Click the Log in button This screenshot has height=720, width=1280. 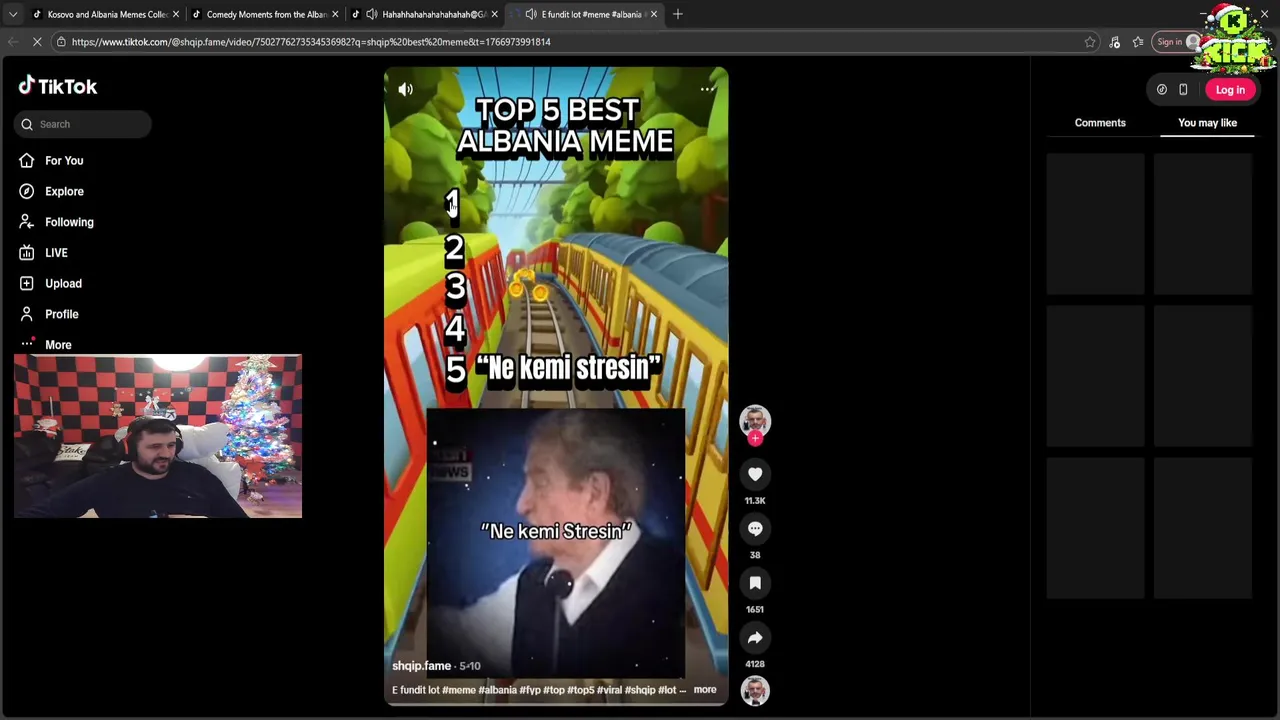1230,90
